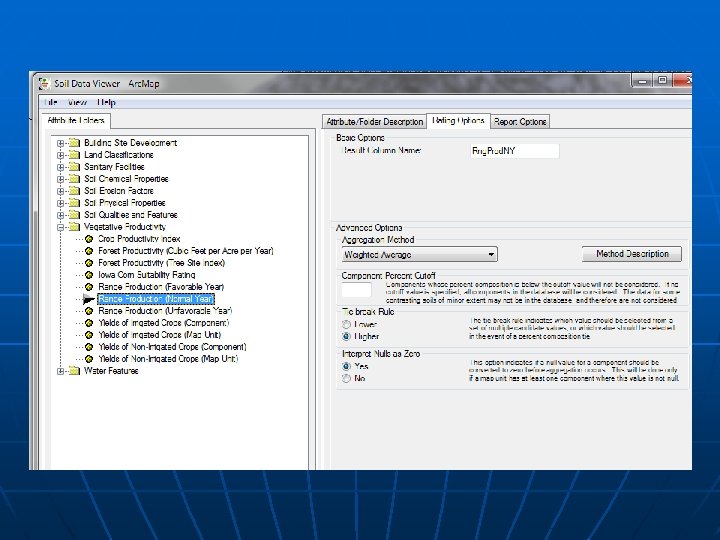Collapse the Vegetative Productivity node
This screenshot has height=540, width=720.
click(60, 226)
